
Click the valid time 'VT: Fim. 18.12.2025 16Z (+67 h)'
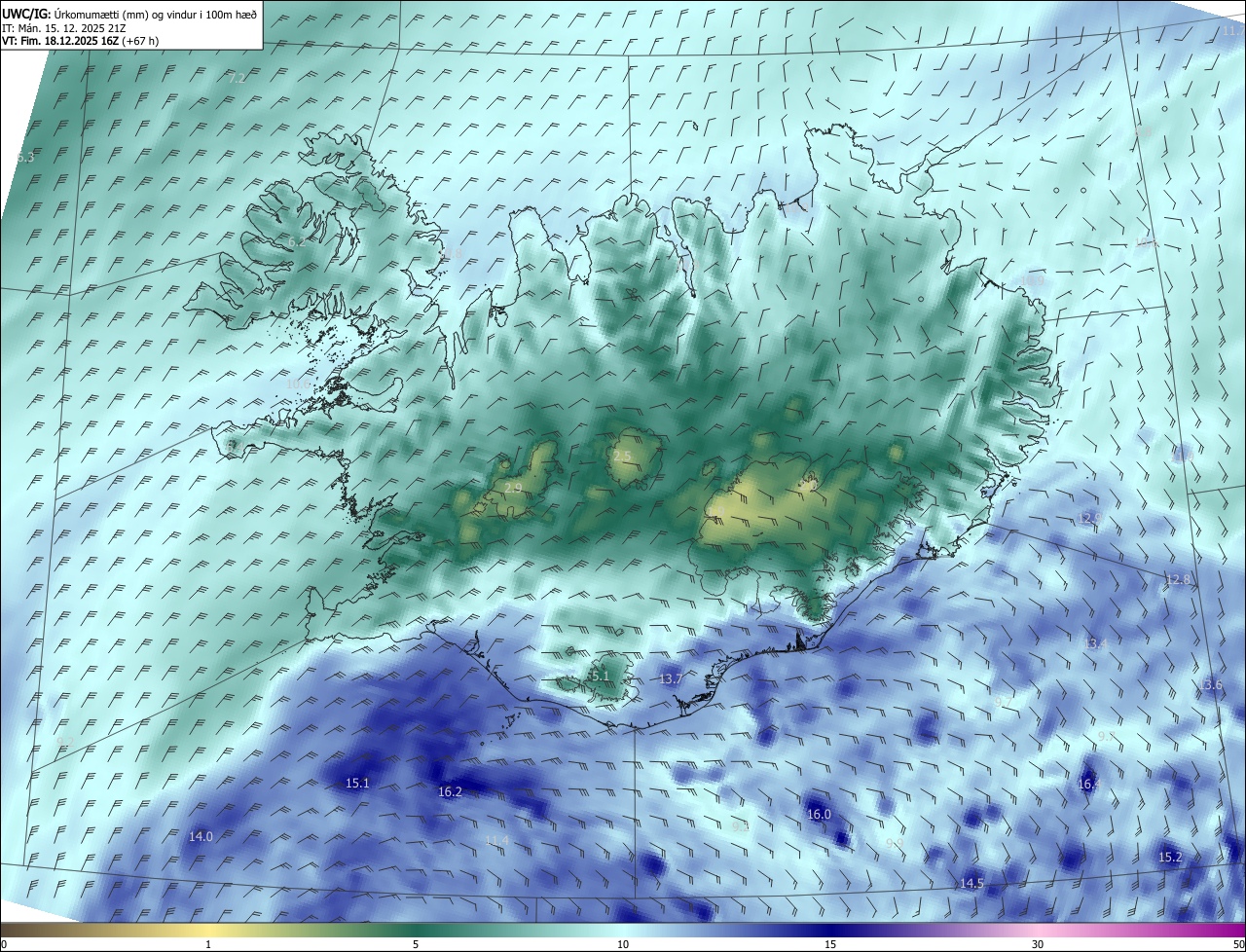[81, 41]
